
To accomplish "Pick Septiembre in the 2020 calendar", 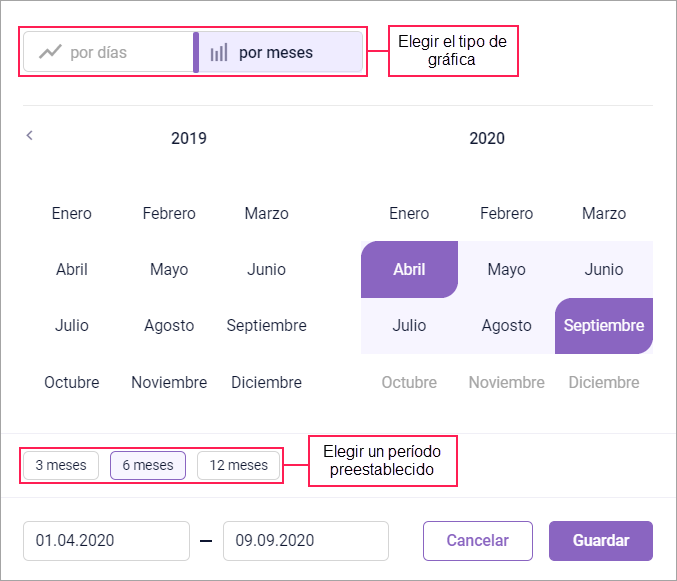I will [604, 325].
